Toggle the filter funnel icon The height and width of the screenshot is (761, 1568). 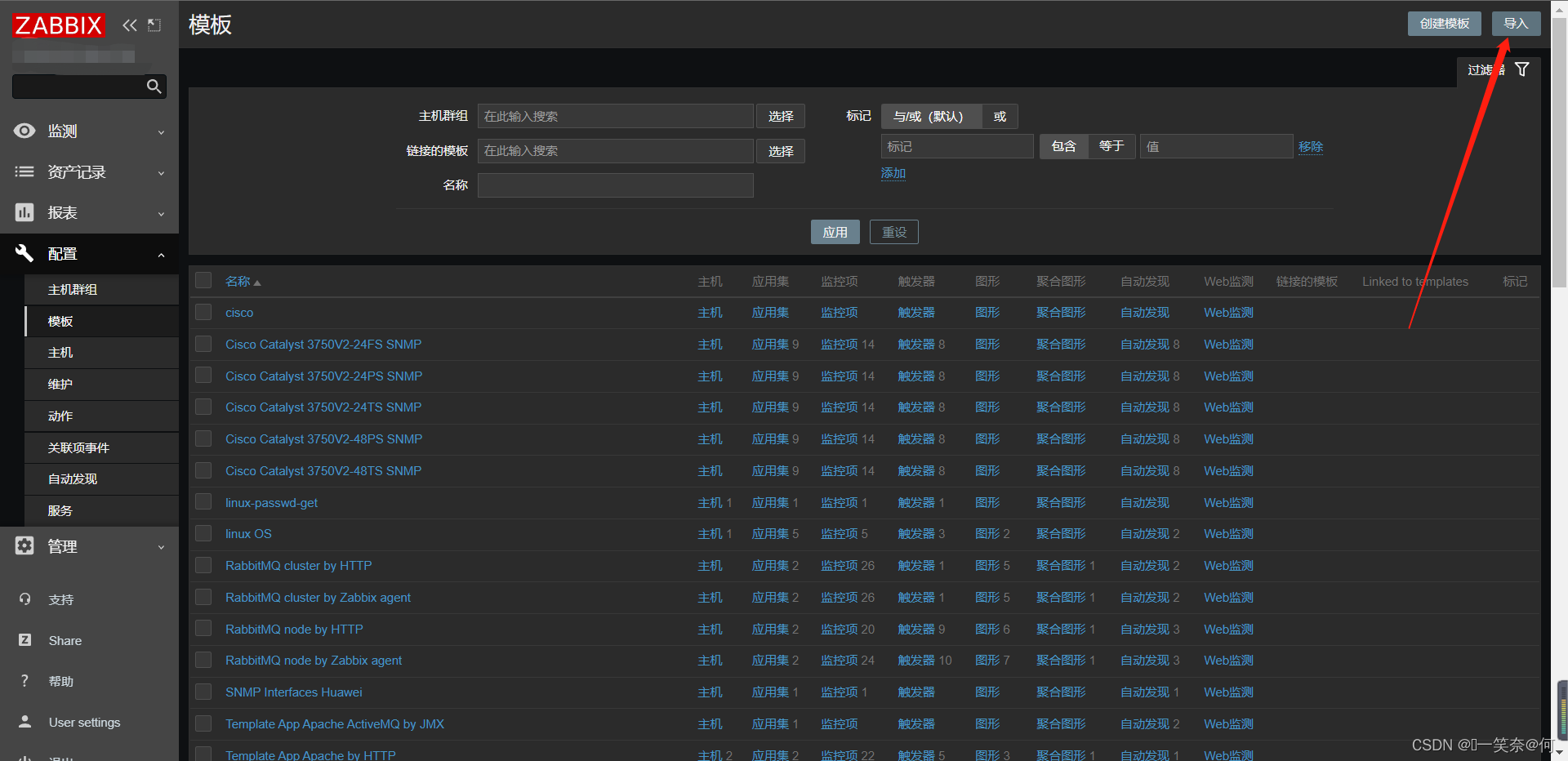point(1522,69)
